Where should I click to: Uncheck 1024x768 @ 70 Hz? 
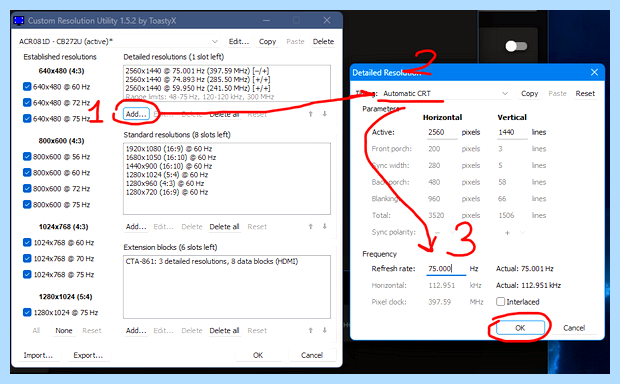[27, 258]
